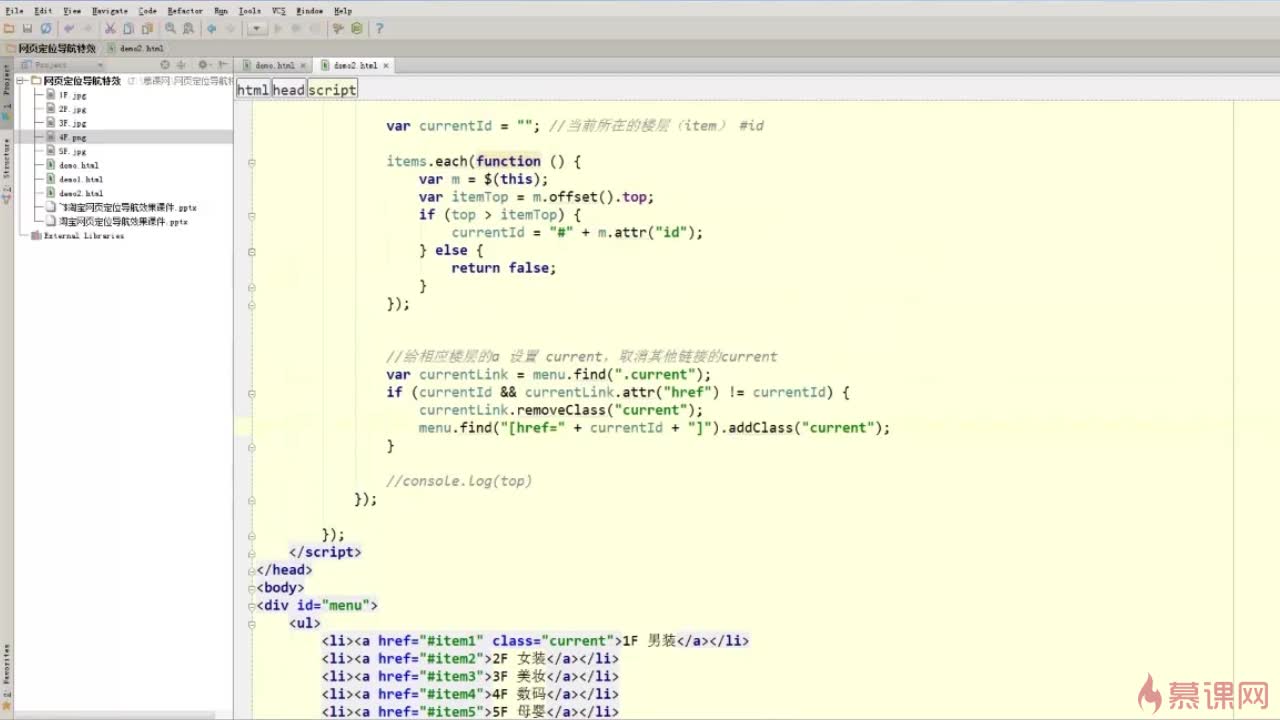The width and height of the screenshot is (1280, 720).
Task: Click the script breadcrumb
Action: (332, 90)
